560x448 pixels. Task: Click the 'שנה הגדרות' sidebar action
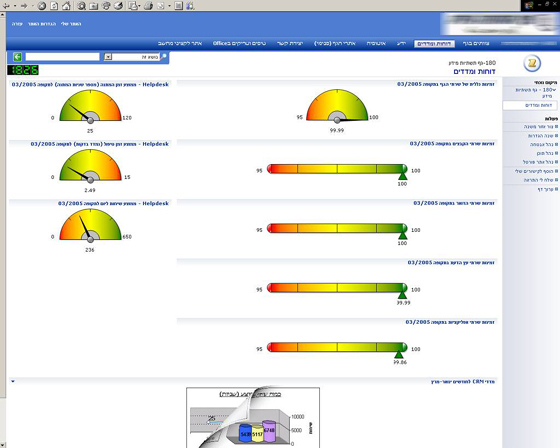tap(541, 136)
